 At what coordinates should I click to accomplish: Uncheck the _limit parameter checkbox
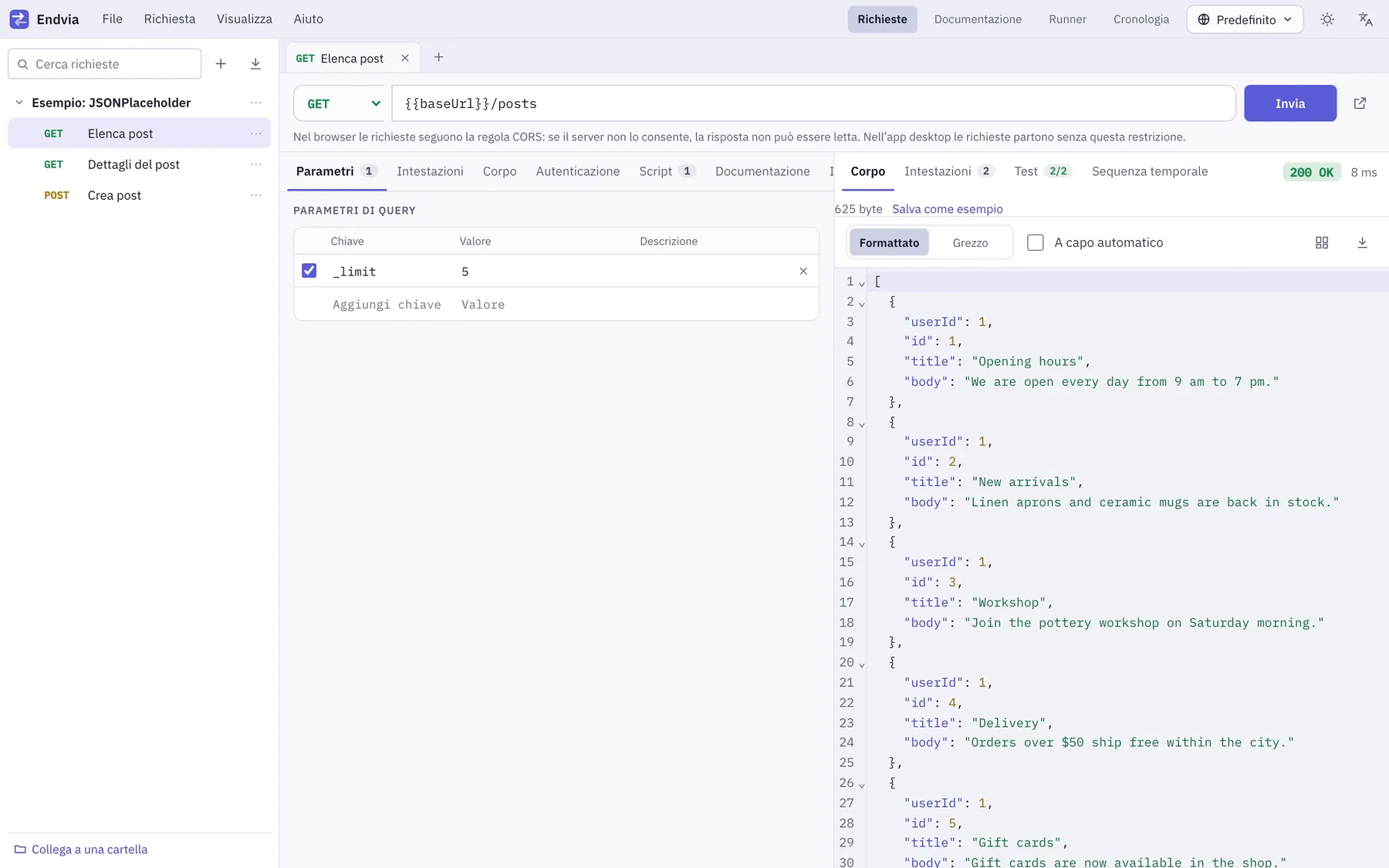click(309, 270)
